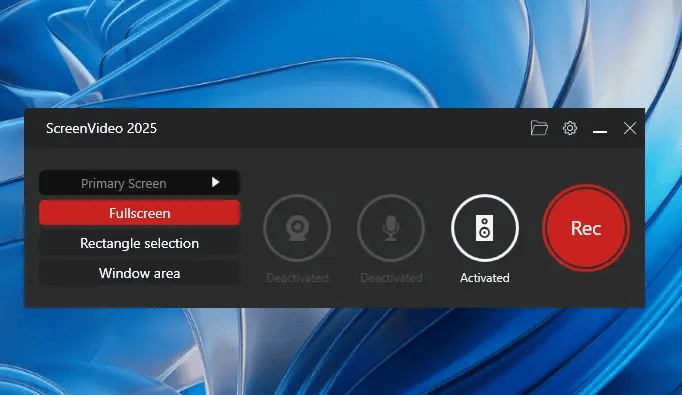This screenshot has width=682, height=395.
Task: Enable webcam capture circle icon
Action: pyautogui.click(x=297, y=228)
